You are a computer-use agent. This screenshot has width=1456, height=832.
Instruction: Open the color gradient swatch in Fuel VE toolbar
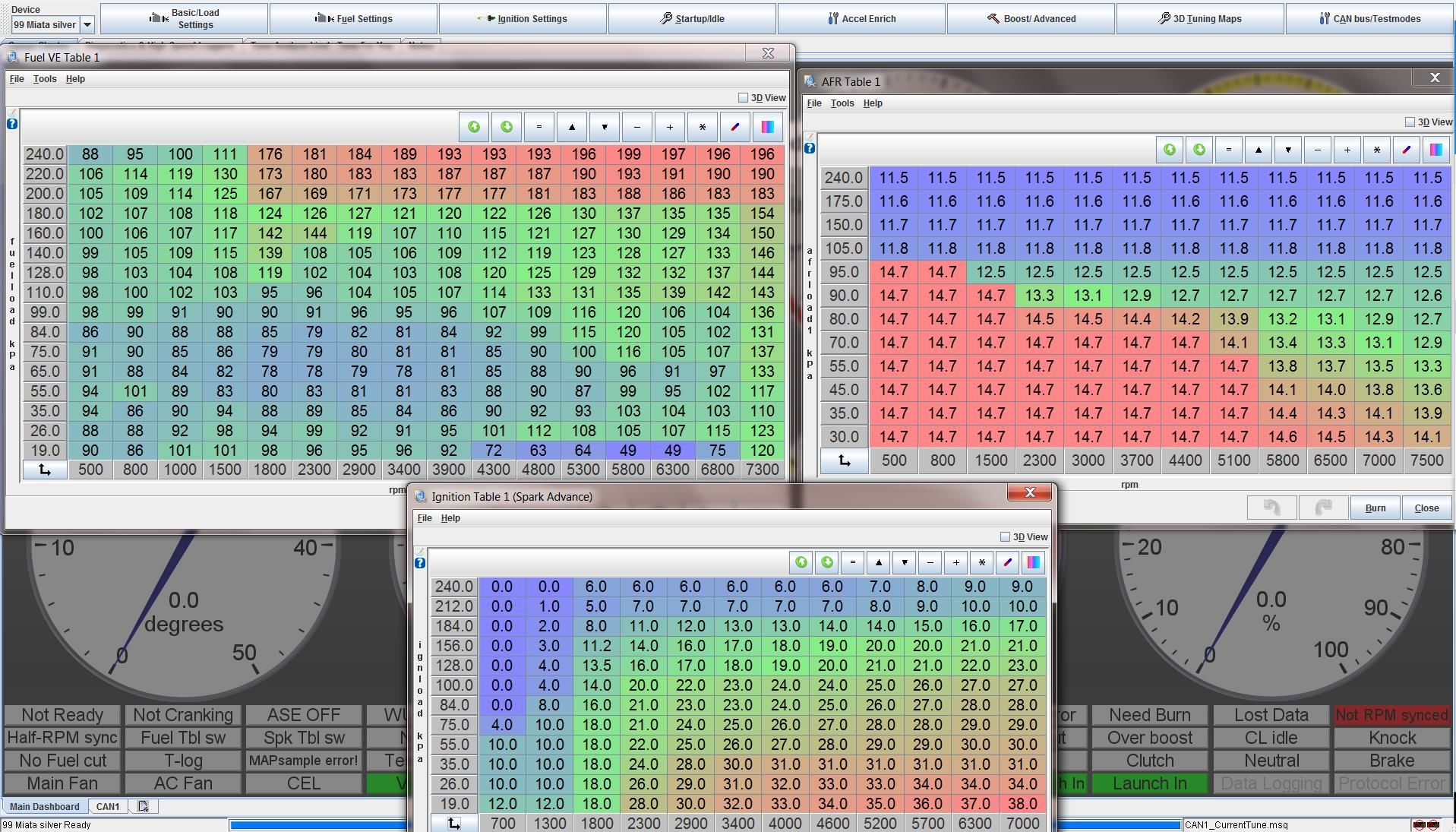pos(767,127)
